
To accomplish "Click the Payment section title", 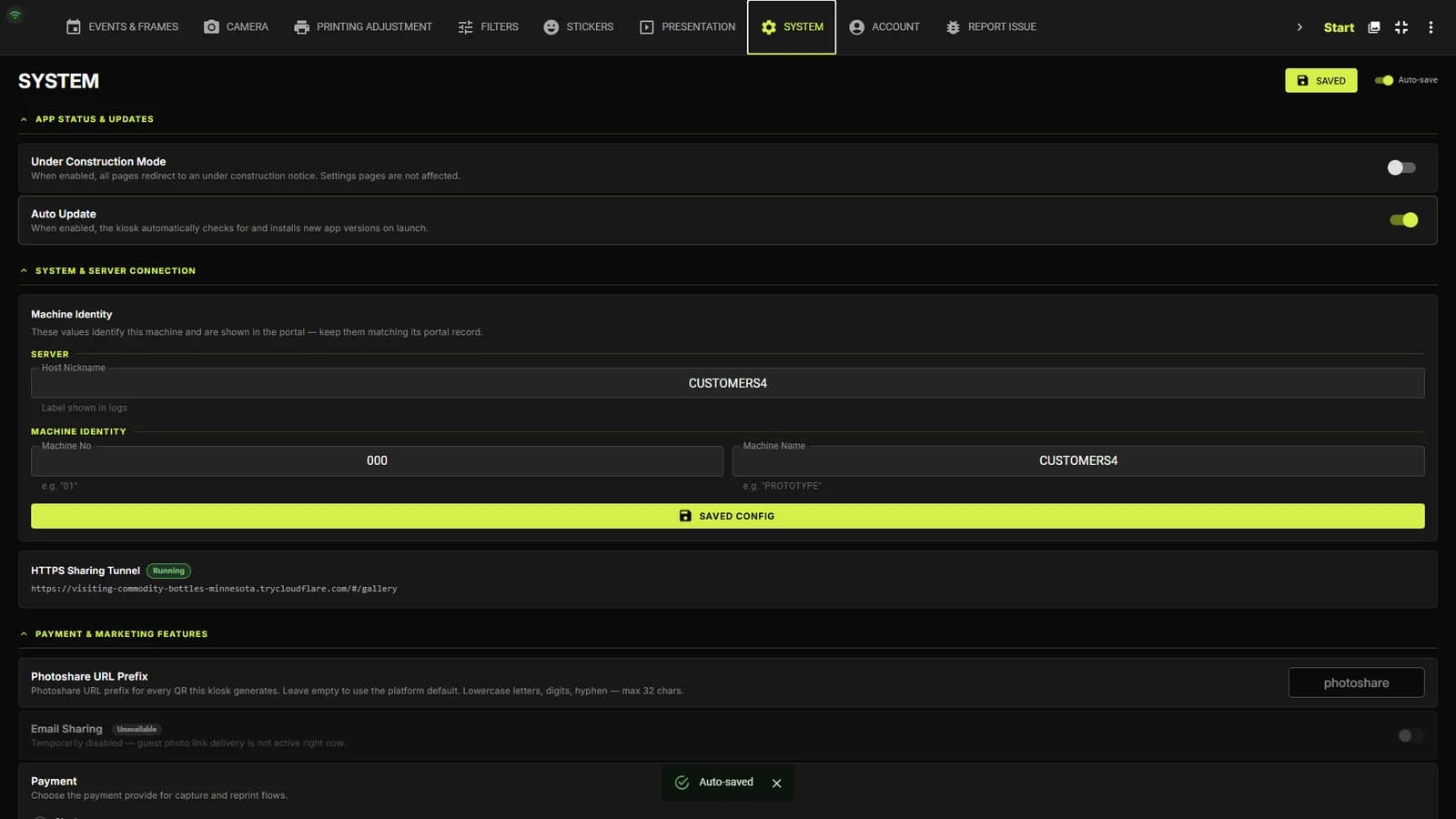I will click(54, 781).
